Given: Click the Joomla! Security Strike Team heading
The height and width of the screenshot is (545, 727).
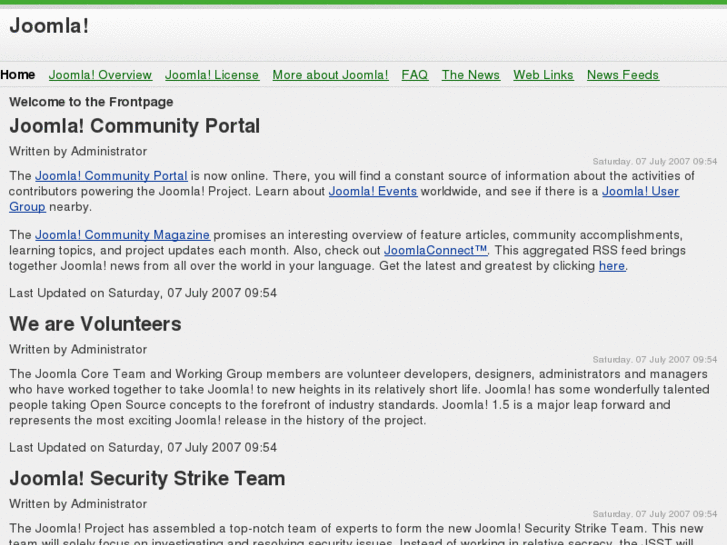Looking at the screenshot, I should pyautogui.click(x=147, y=478).
